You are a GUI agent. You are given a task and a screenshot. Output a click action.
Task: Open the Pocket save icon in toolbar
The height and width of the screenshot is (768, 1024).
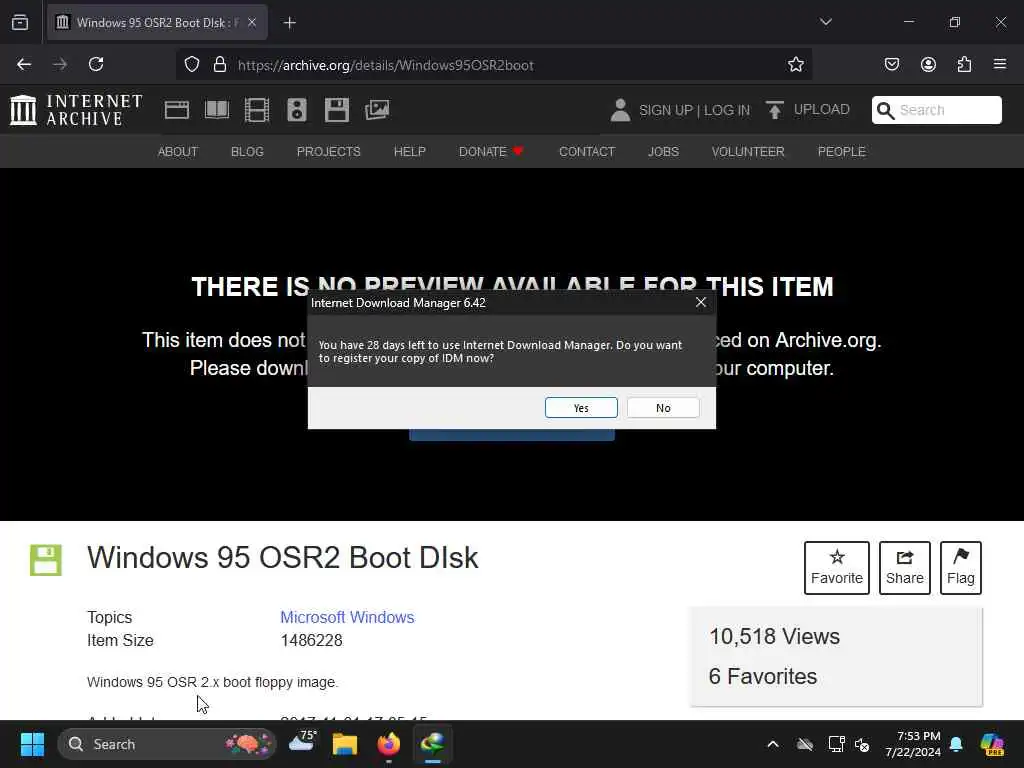click(891, 64)
